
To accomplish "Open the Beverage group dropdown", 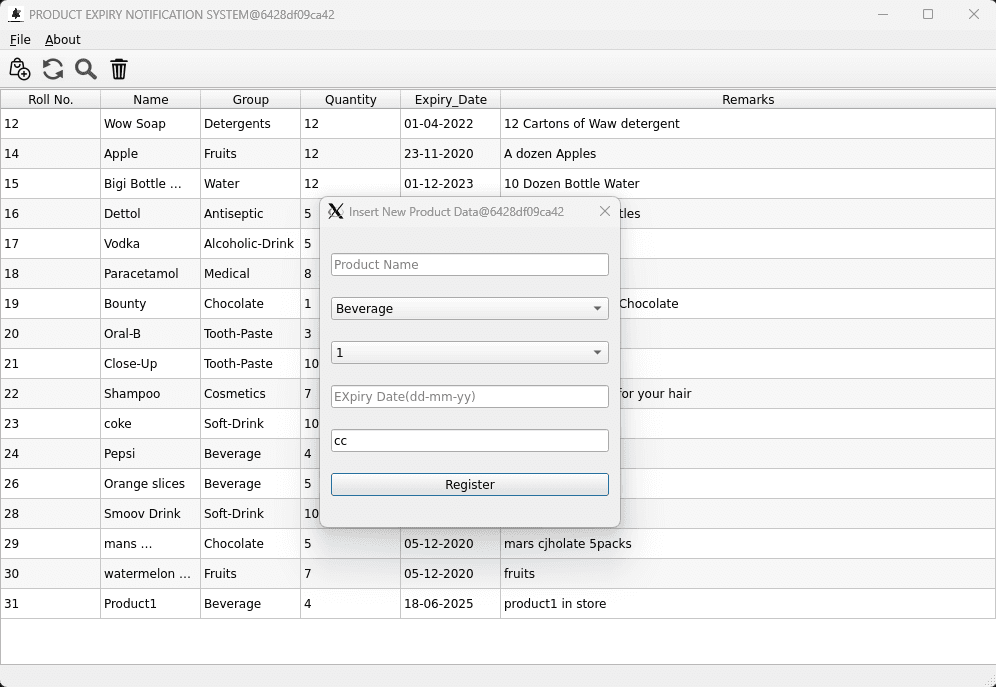I will point(469,309).
